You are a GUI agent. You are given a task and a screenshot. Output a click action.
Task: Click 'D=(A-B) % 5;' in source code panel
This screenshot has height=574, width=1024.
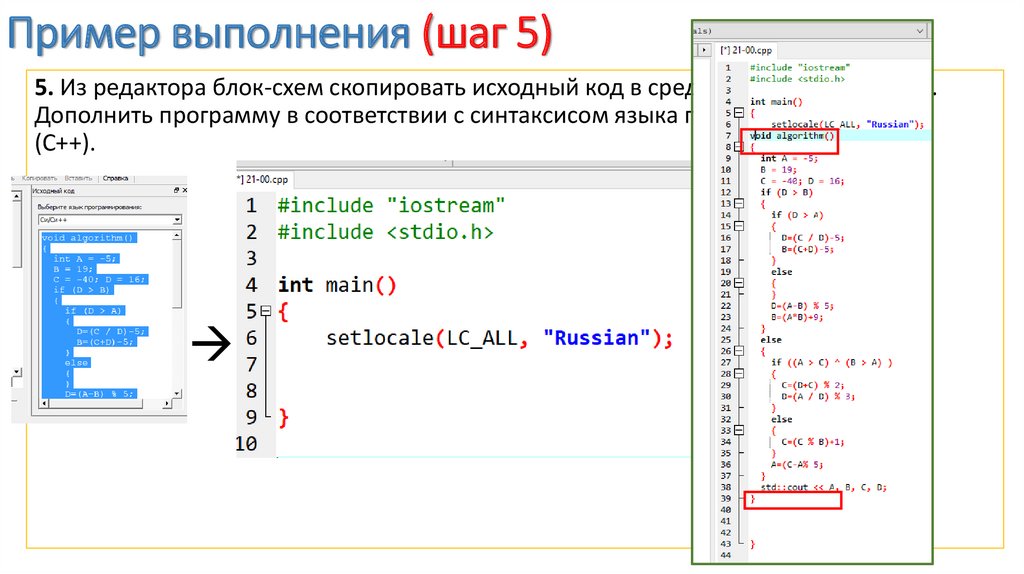[100, 394]
